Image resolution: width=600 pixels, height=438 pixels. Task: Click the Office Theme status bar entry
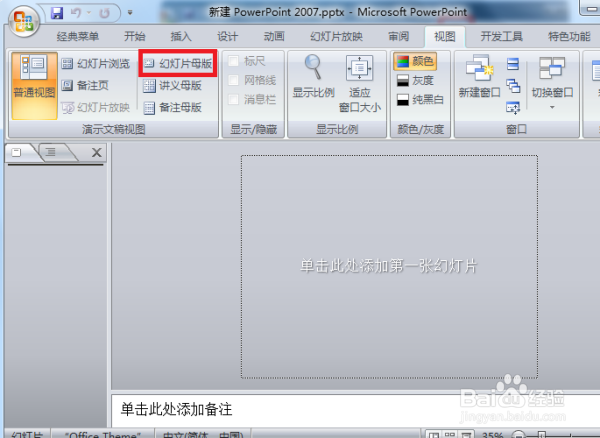(103, 434)
